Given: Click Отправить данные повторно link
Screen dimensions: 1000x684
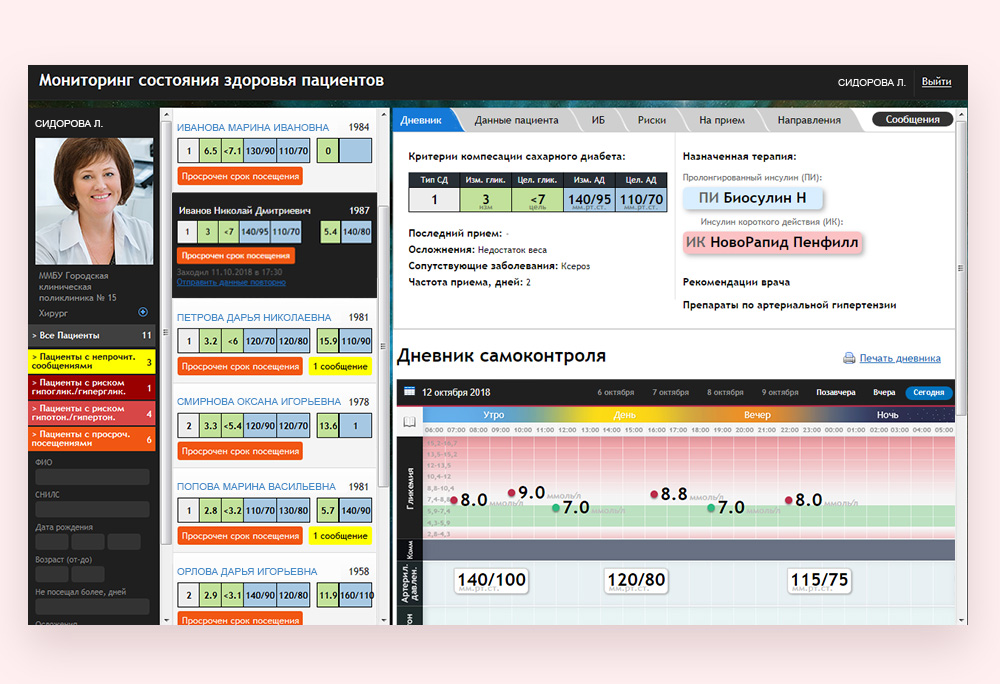Looking at the screenshot, I should (x=231, y=282).
